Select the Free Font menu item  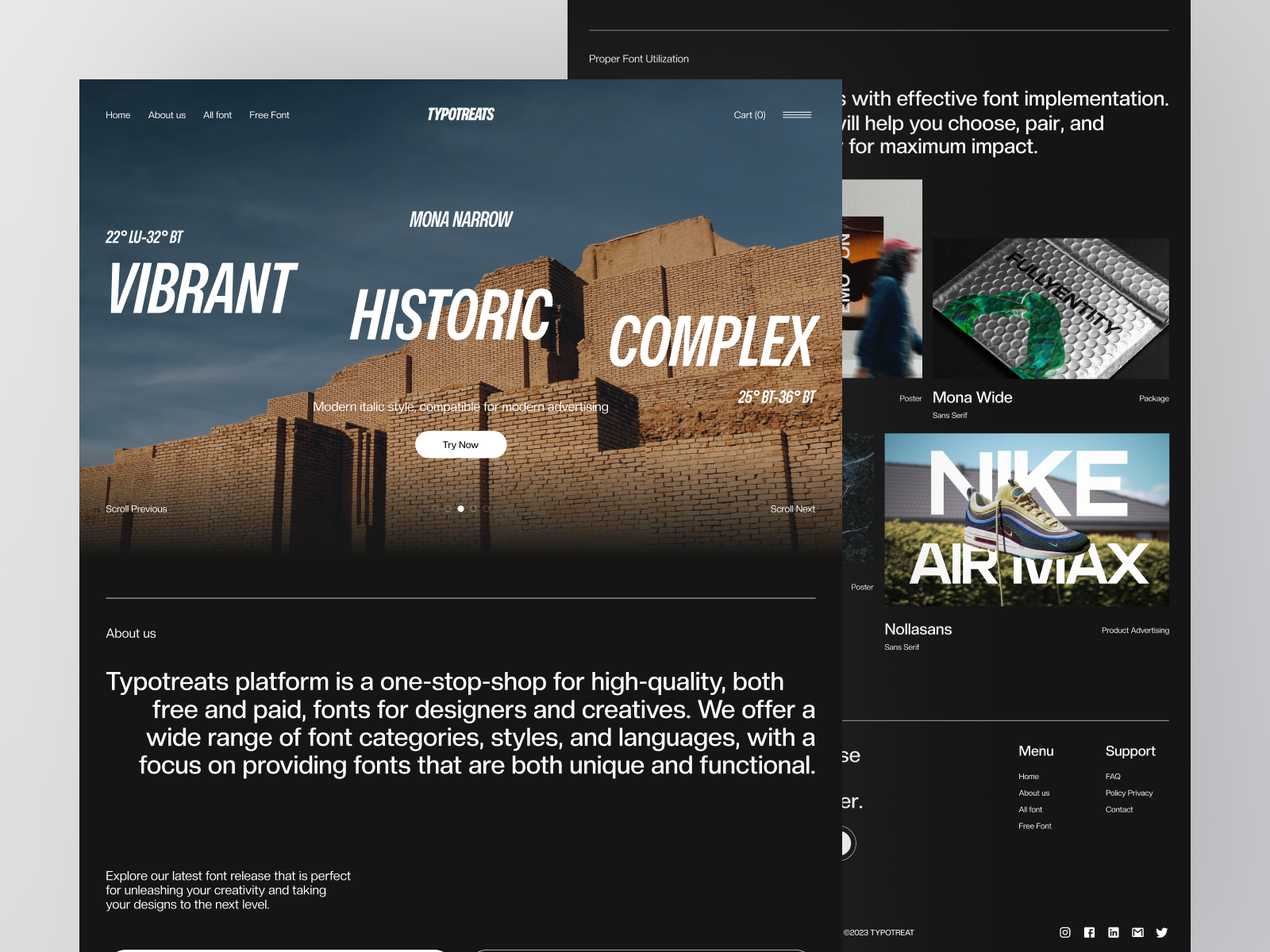(x=269, y=114)
